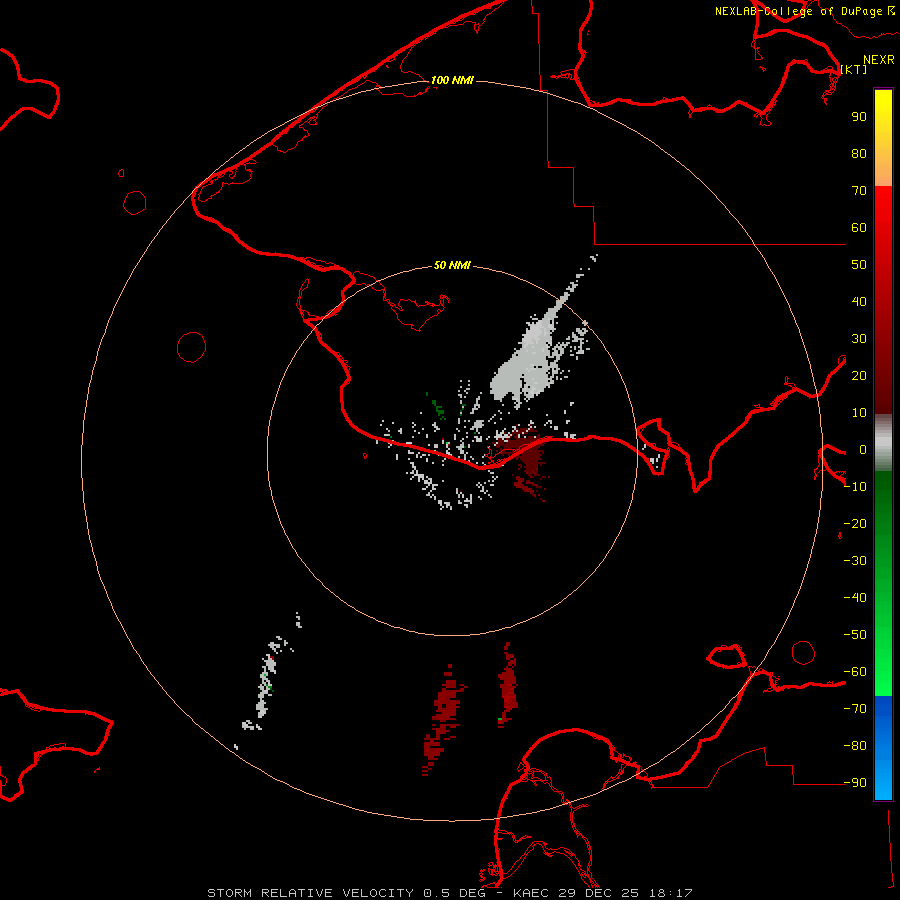Click the -20 scale label
Screen dimensions: 900x900
click(x=855, y=523)
